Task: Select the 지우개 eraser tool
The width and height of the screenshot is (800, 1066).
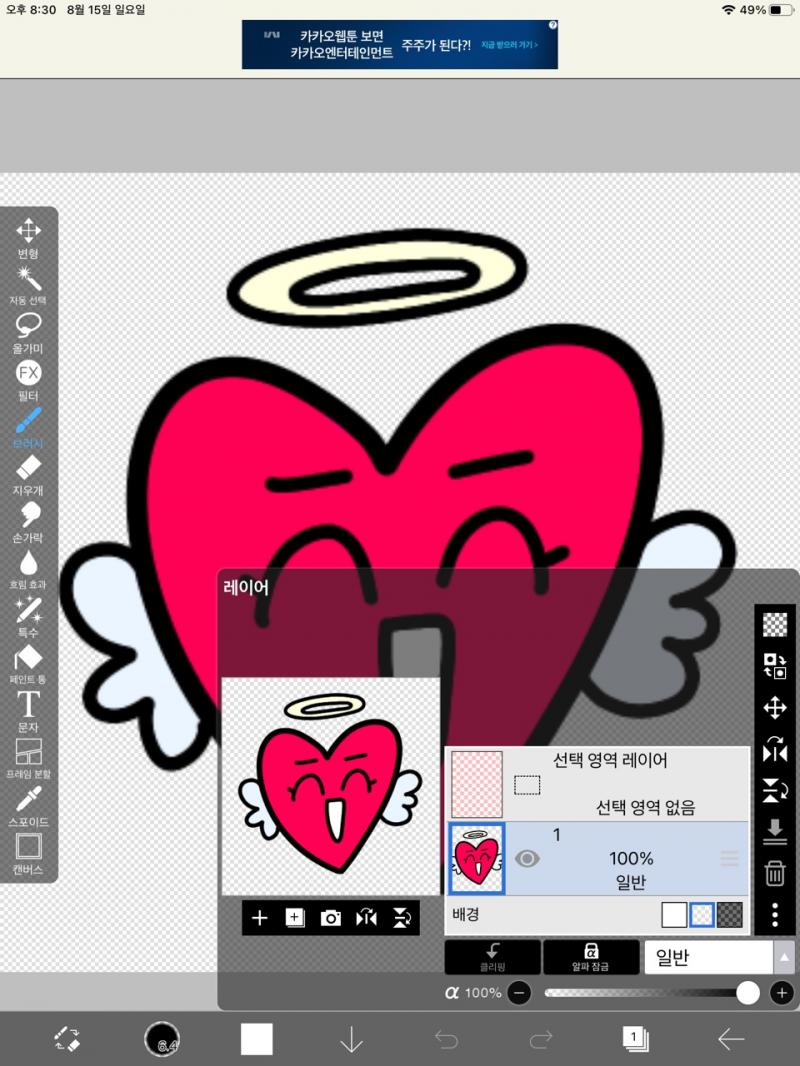Action: click(28, 475)
